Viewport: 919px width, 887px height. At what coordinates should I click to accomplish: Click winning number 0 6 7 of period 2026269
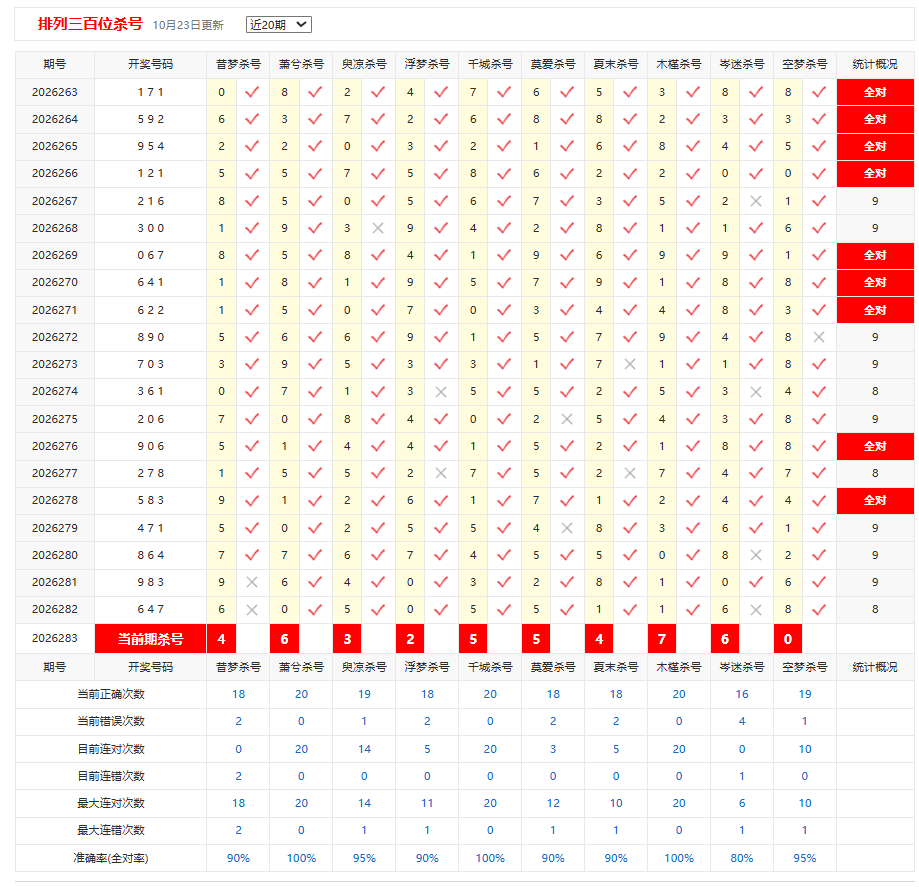coord(151,255)
